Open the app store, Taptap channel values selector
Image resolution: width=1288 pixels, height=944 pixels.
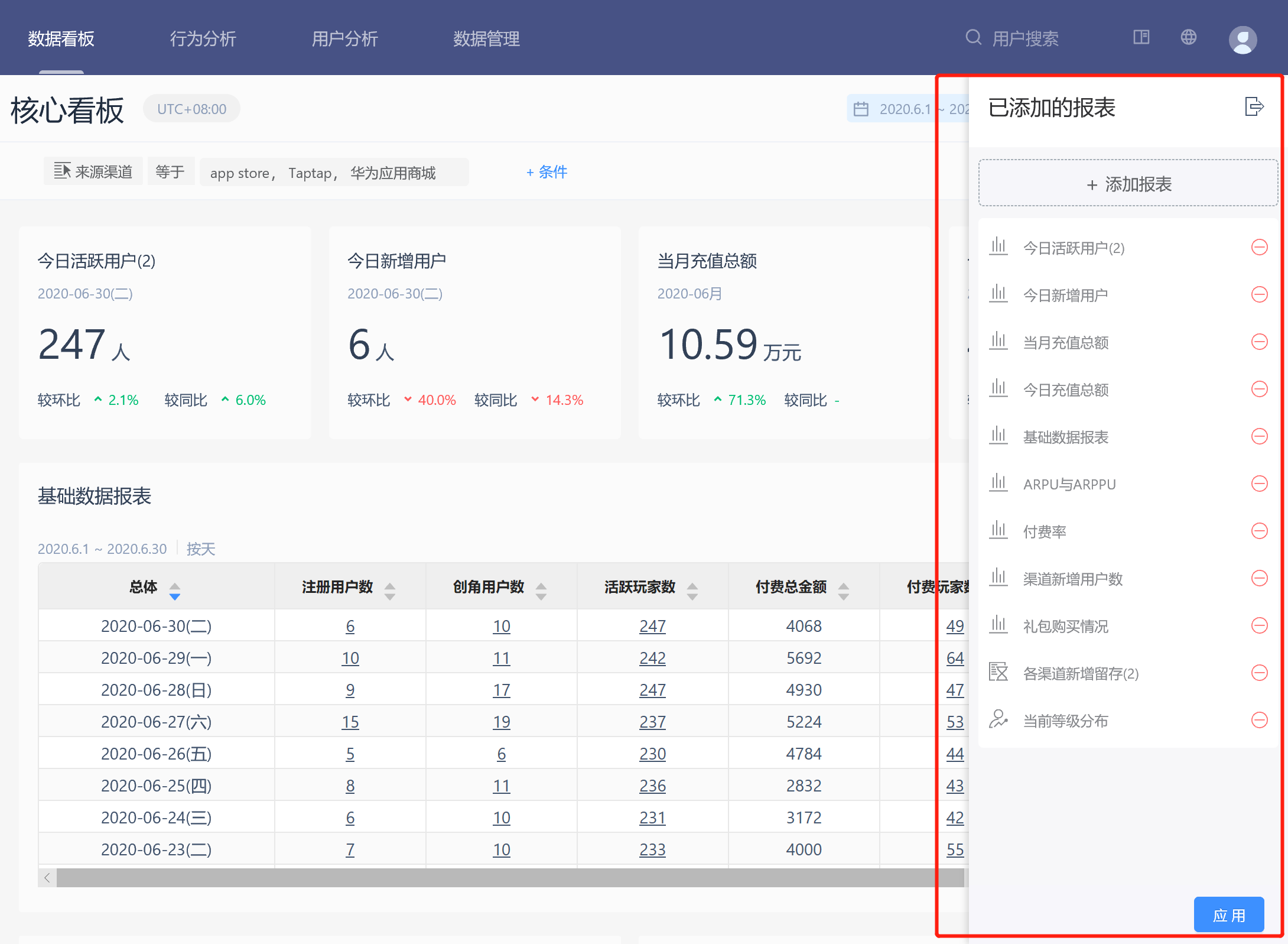tap(334, 172)
